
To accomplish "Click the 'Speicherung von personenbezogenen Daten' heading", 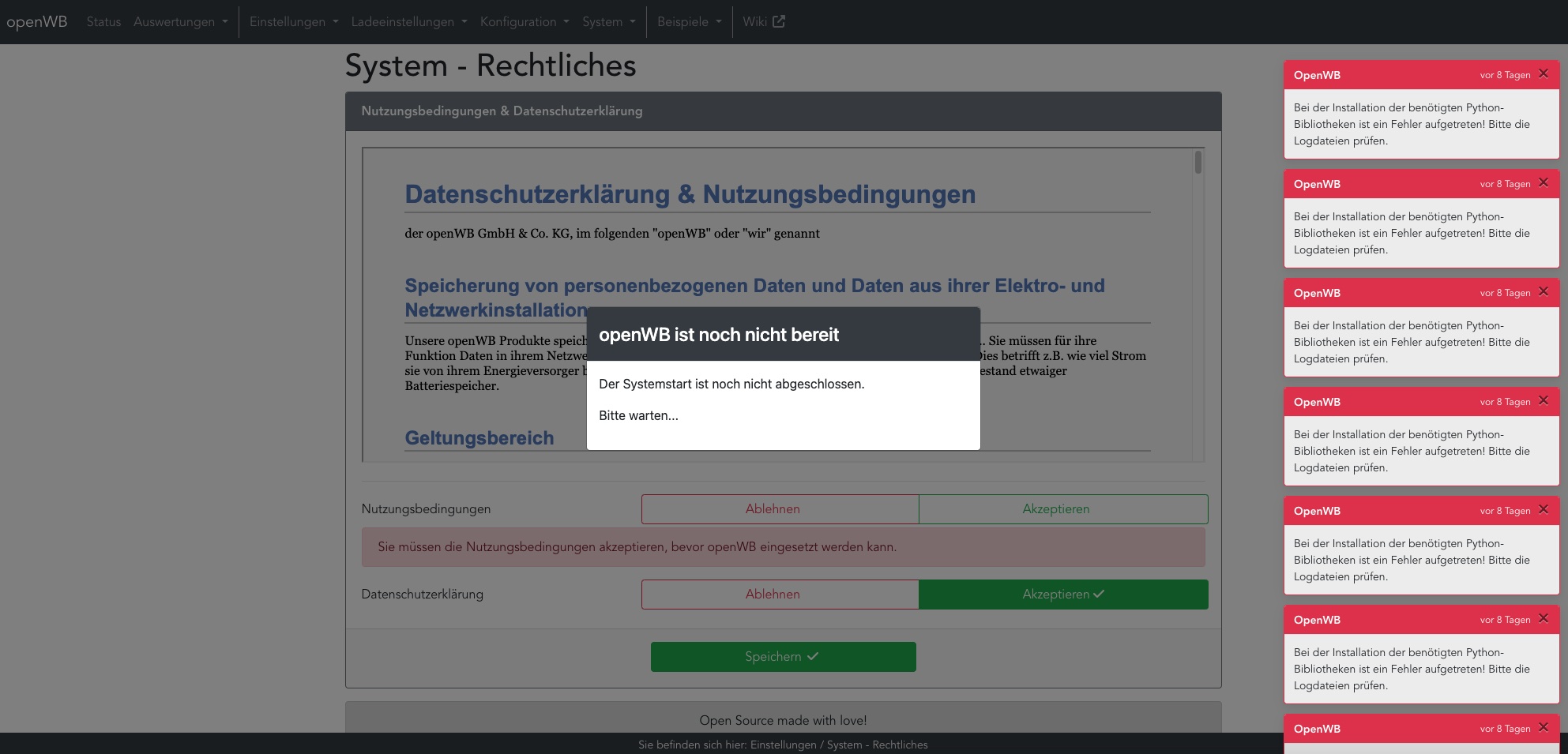I will [754, 298].
